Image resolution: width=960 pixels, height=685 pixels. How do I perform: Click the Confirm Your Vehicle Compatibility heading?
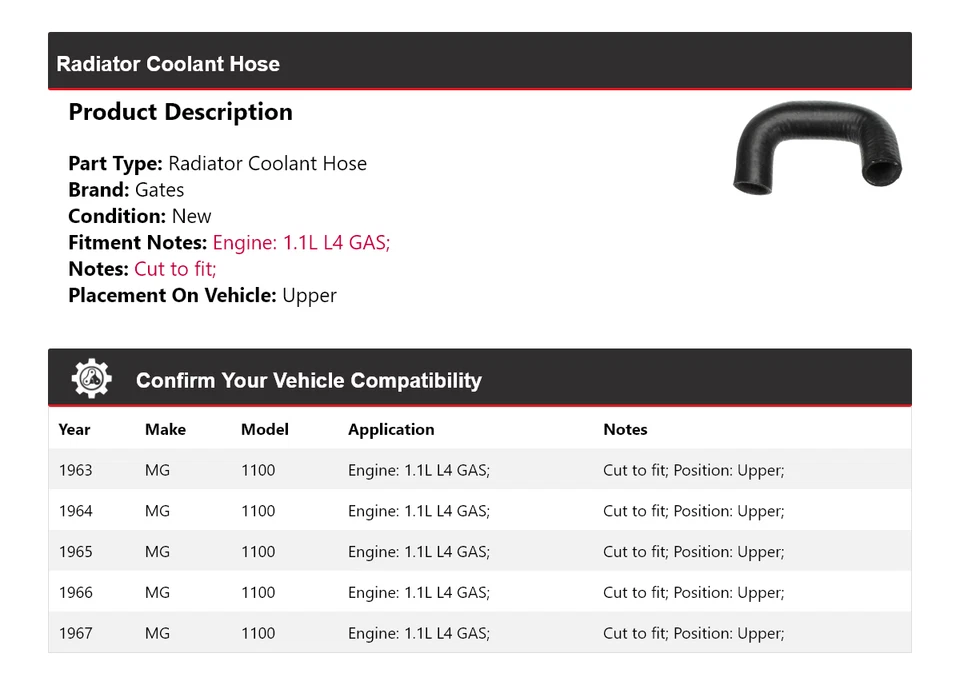click(x=308, y=381)
